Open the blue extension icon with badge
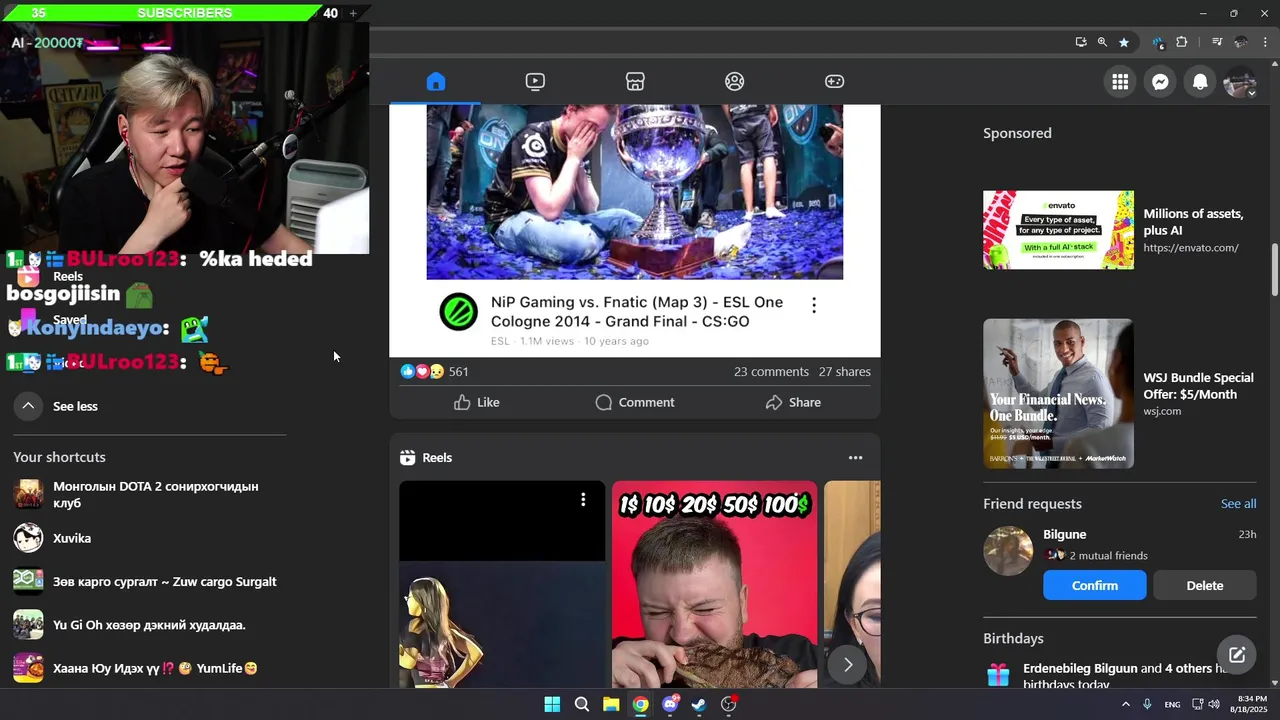Image resolution: width=1280 pixels, height=720 pixels. point(1158,42)
